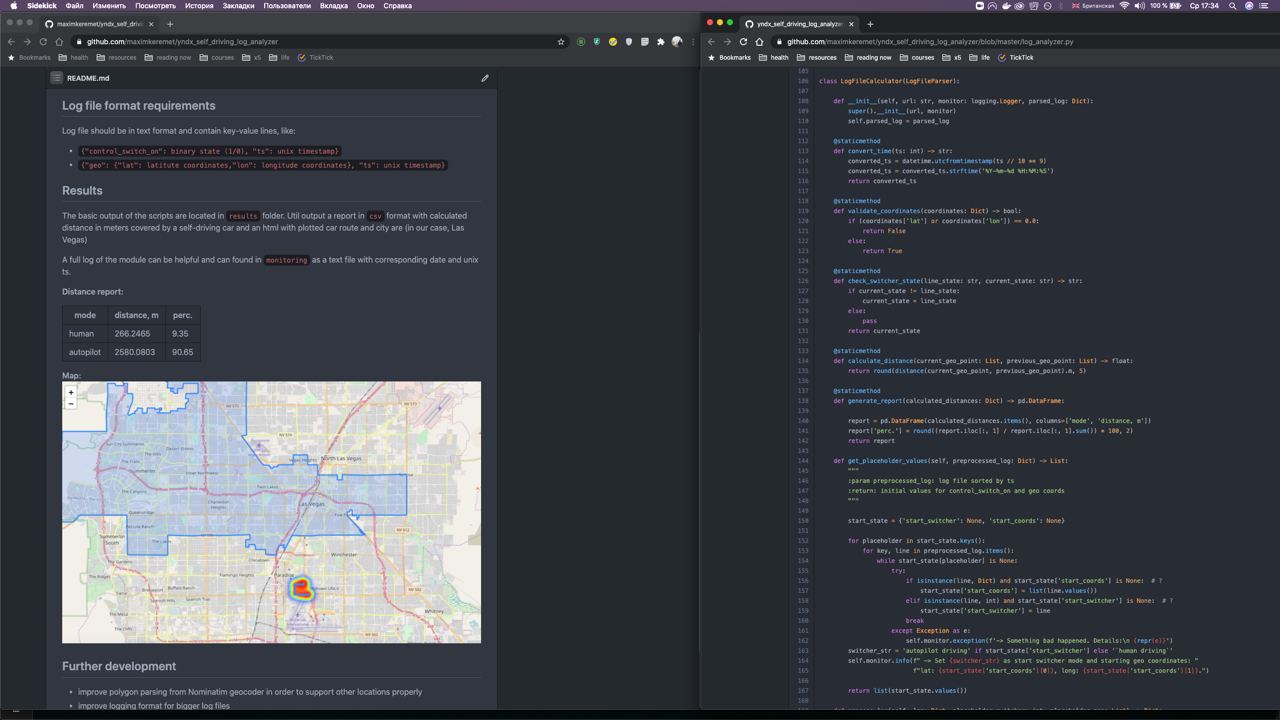Open the 'health' bookmarks folder in left window

click(x=73, y=58)
